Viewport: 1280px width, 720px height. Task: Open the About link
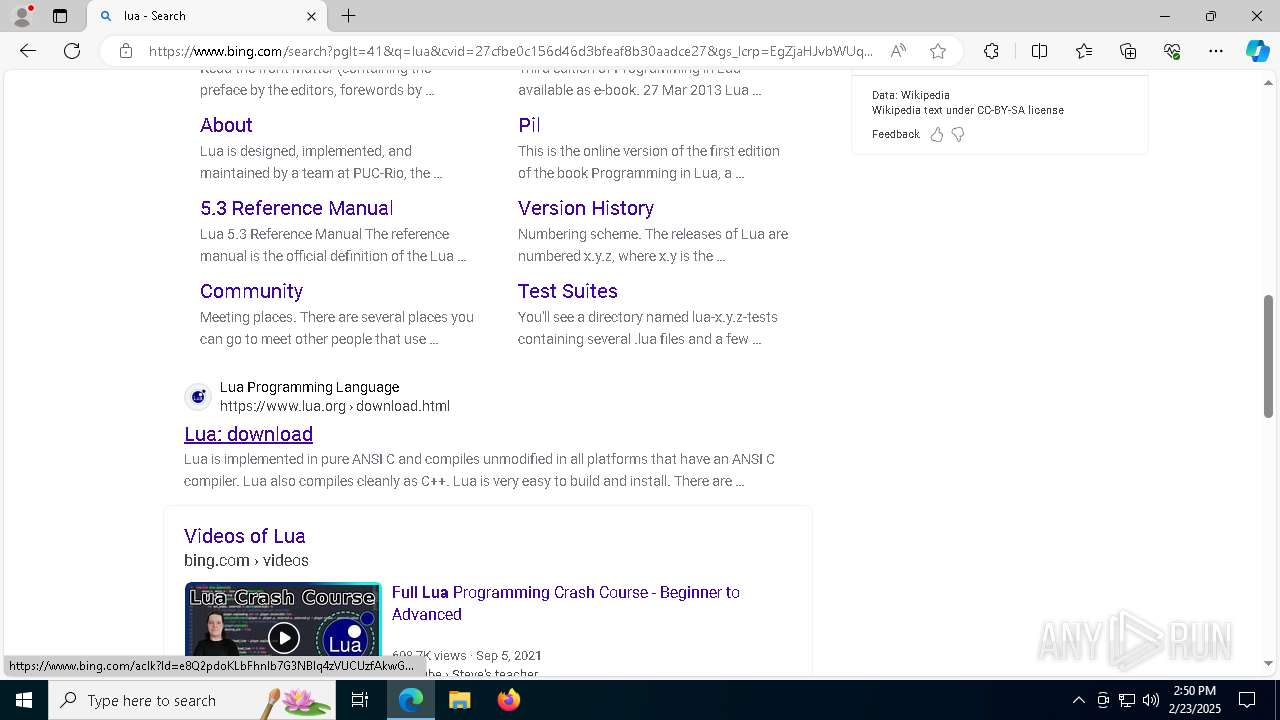click(226, 125)
